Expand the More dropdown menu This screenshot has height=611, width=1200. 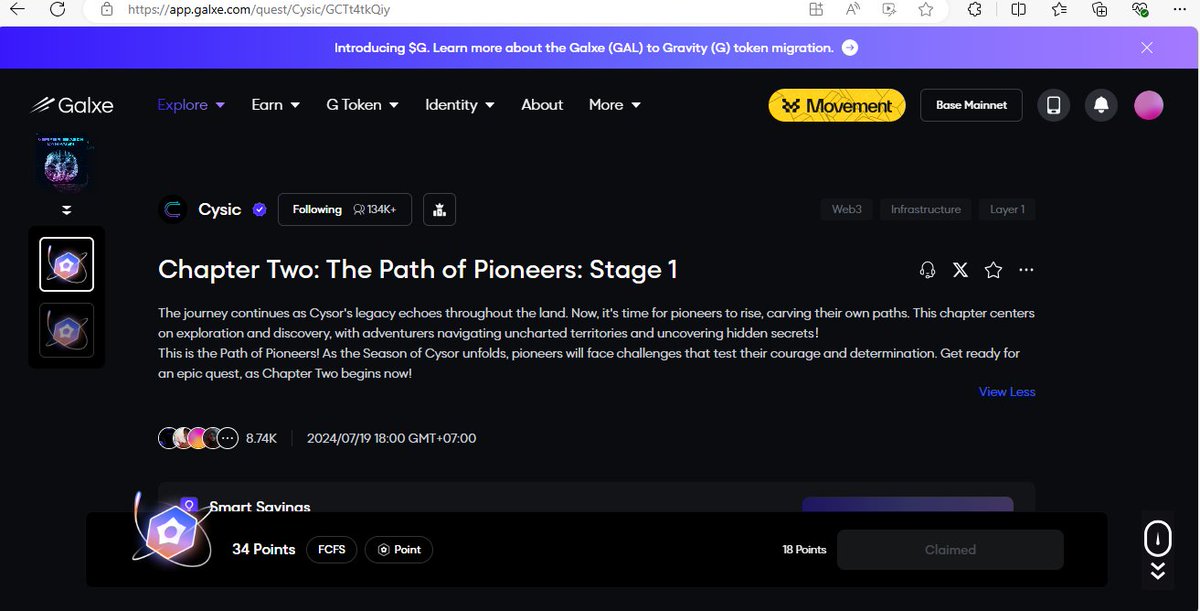[615, 105]
